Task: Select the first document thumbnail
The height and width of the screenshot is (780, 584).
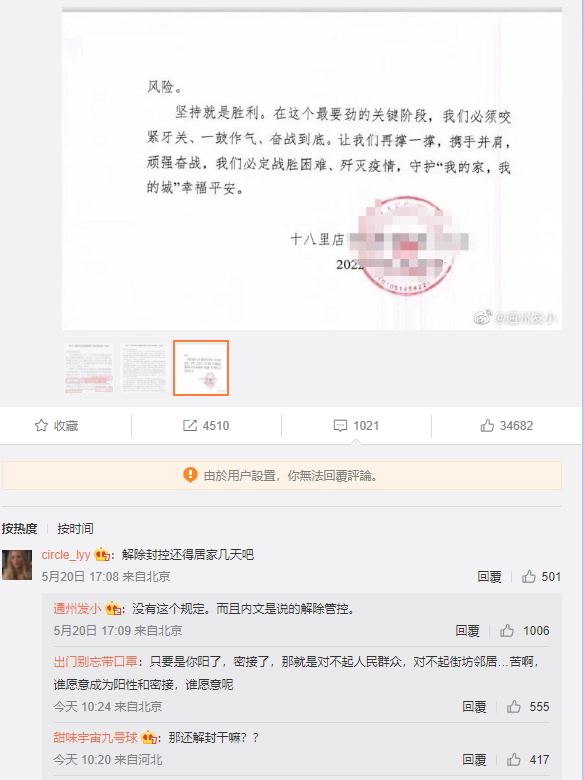Action: (89, 368)
